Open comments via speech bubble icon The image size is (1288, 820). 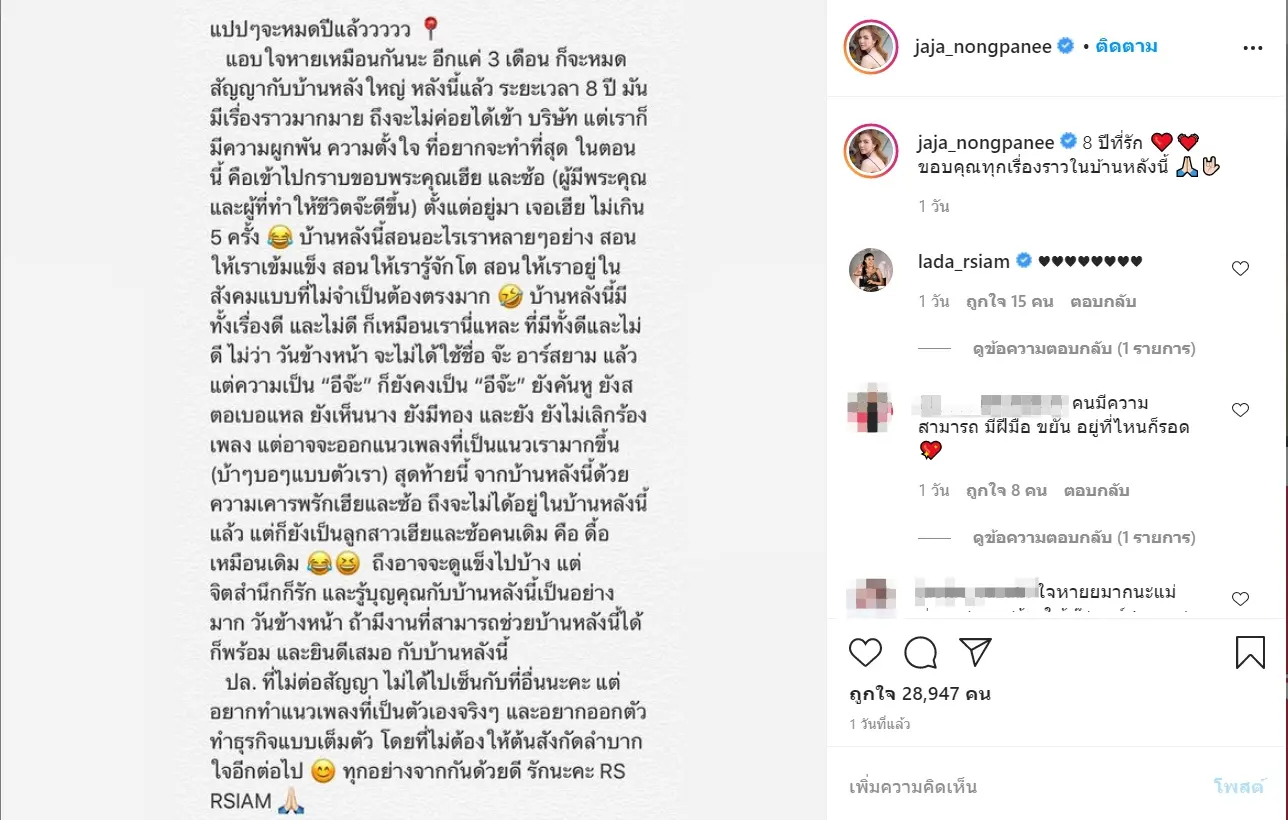pyautogui.click(x=920, y=653)
